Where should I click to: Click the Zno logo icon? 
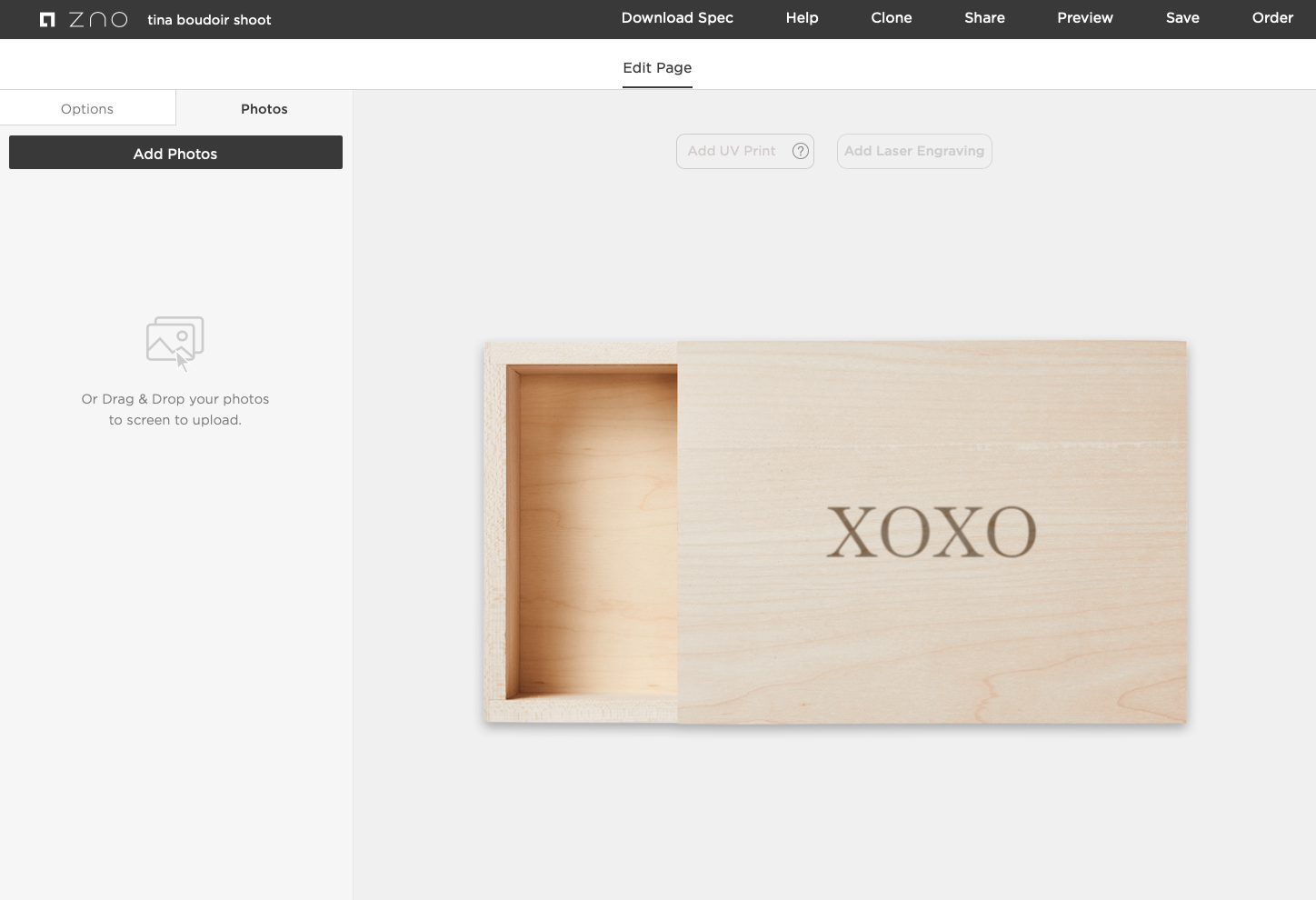tap(47, 19)
